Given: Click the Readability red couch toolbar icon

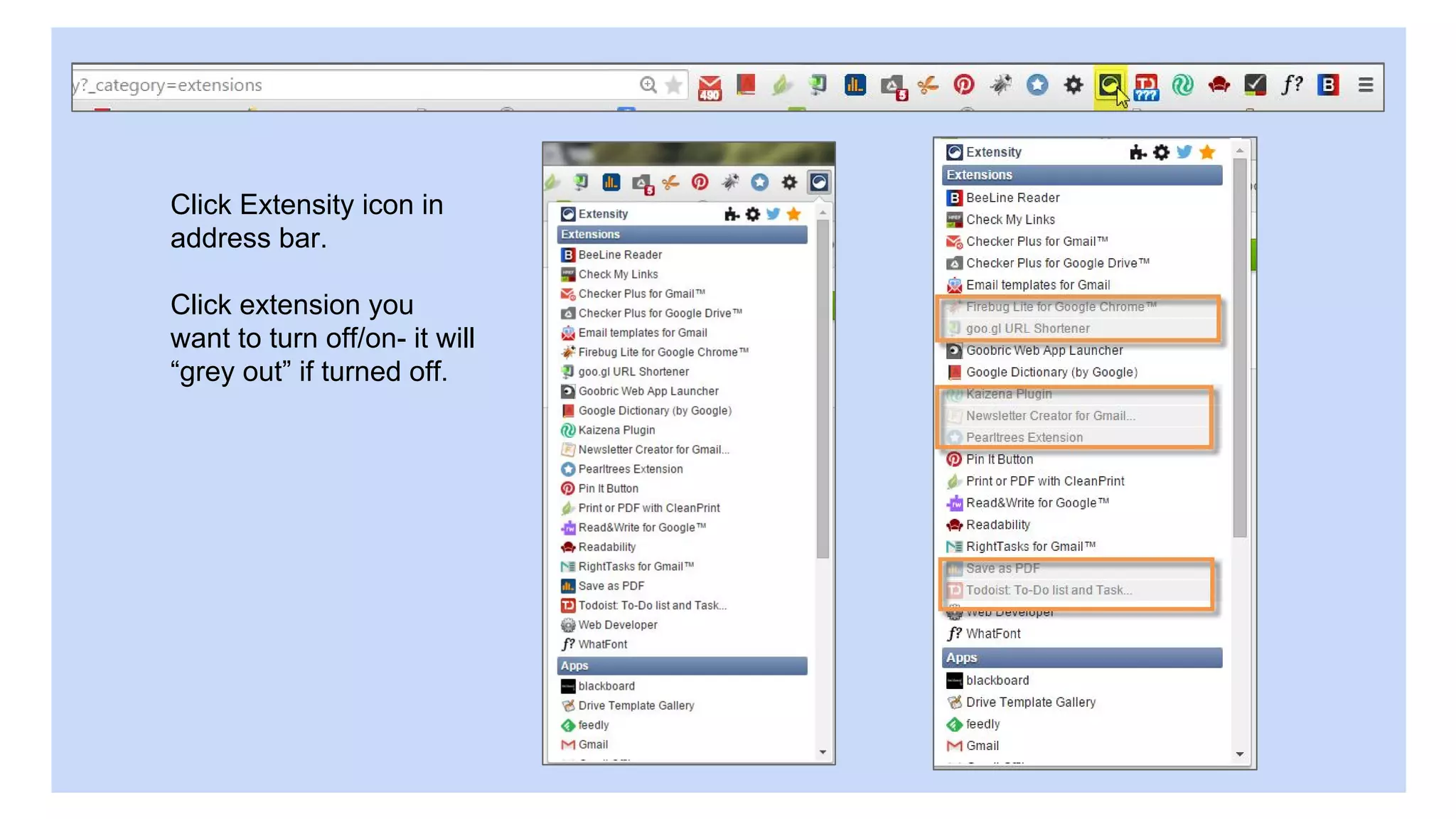Looking at the screenshot, I should pos(1219,85).
